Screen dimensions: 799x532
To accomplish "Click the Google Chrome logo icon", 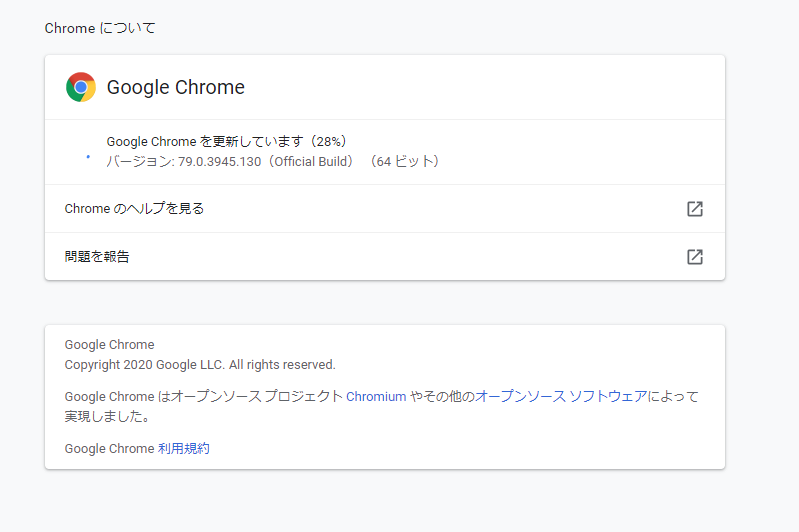I will tap(81, 87).
